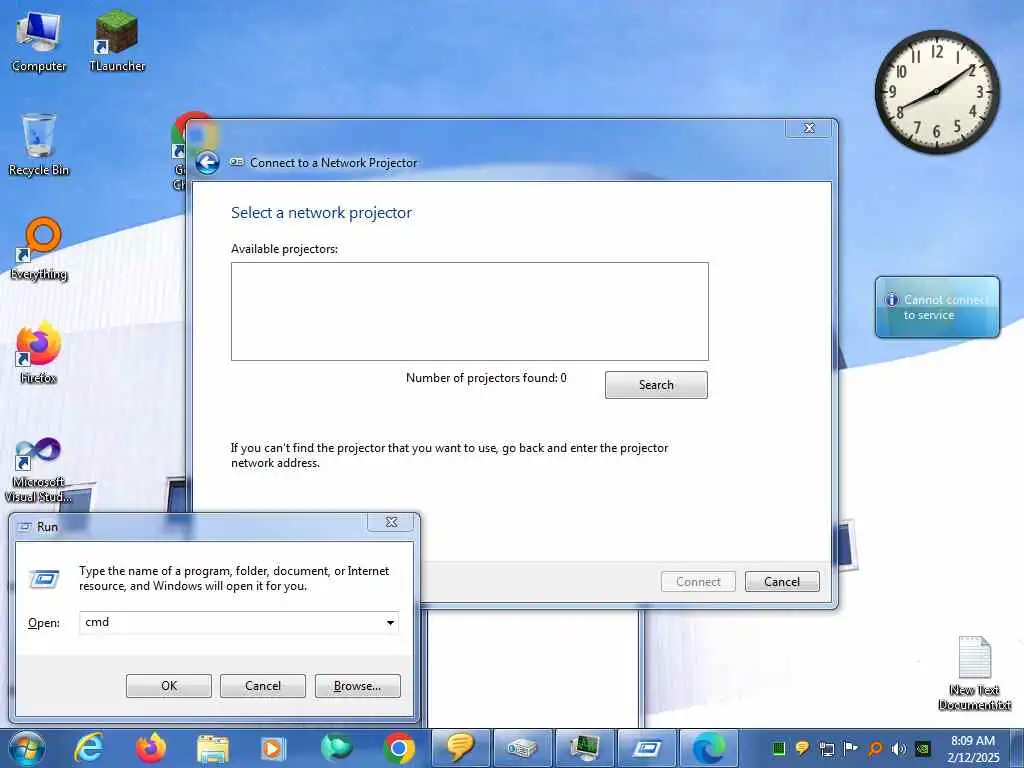Open Windows Explorer folder in taskbar

click(x=213, y=749)
